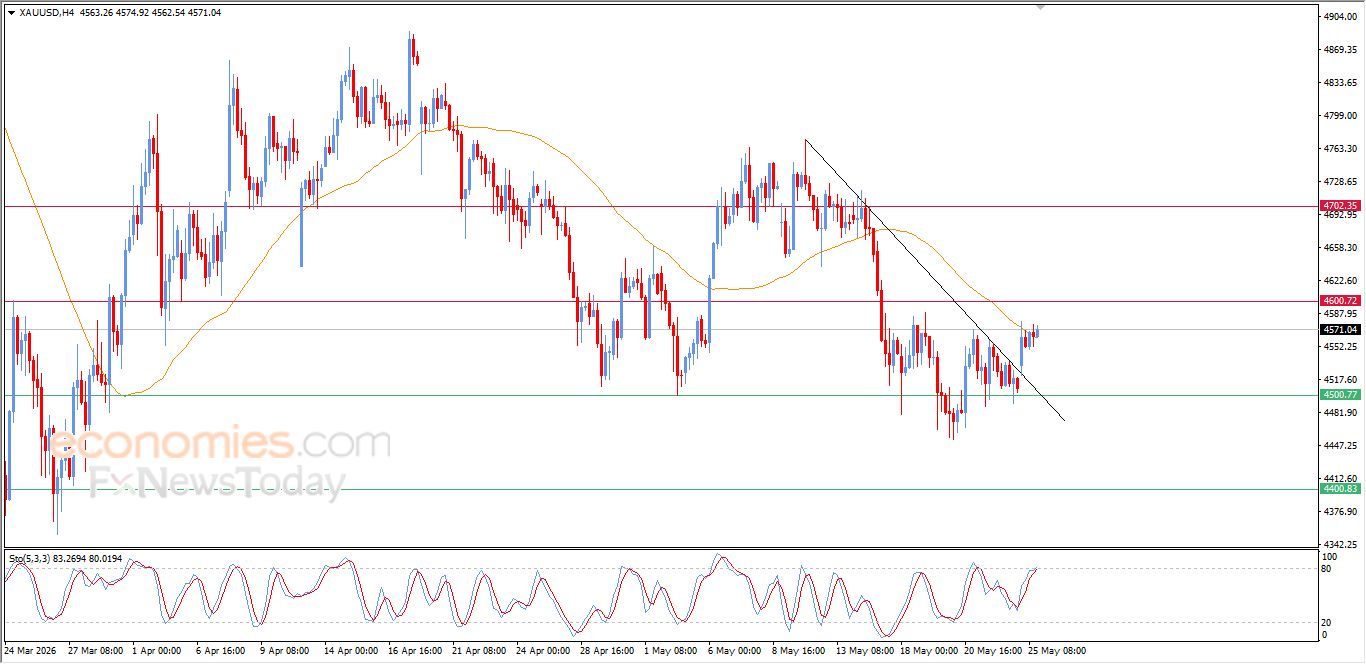This screenshot has height=664, width=1366.
Task: Click the current price label 4571.04
Action: pyautogui.click(x=1340, y=330)
